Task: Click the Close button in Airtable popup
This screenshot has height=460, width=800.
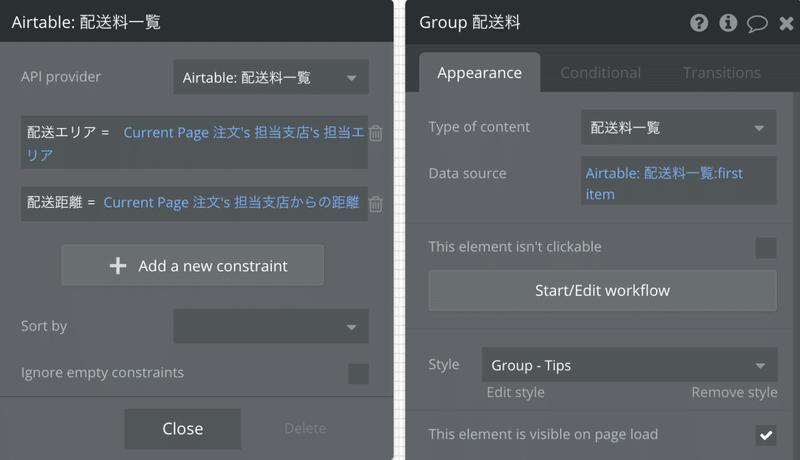Action: (x=183, y=429)
